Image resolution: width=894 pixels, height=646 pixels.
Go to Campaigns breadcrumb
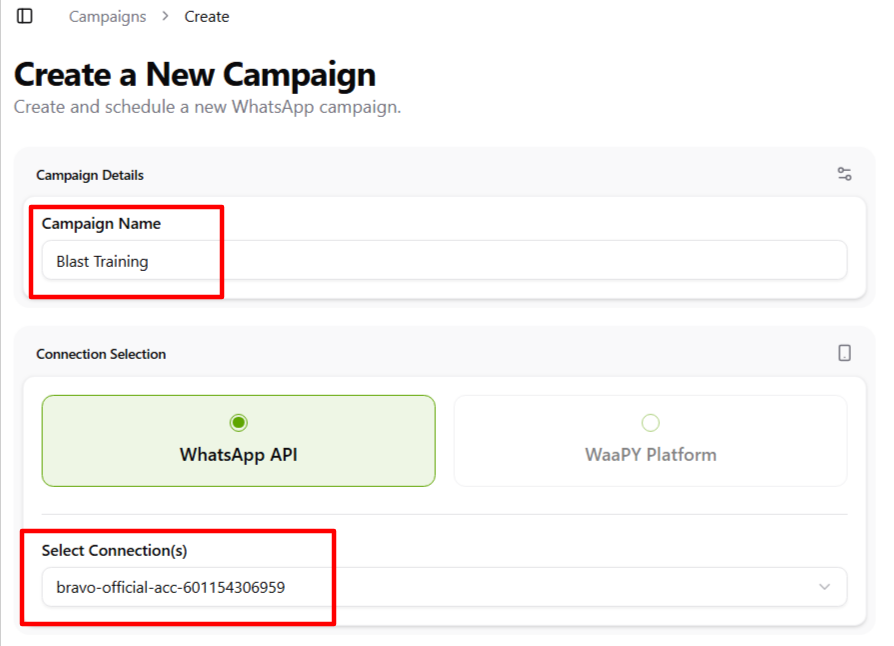pyautogui.click(x=107, y=16)
